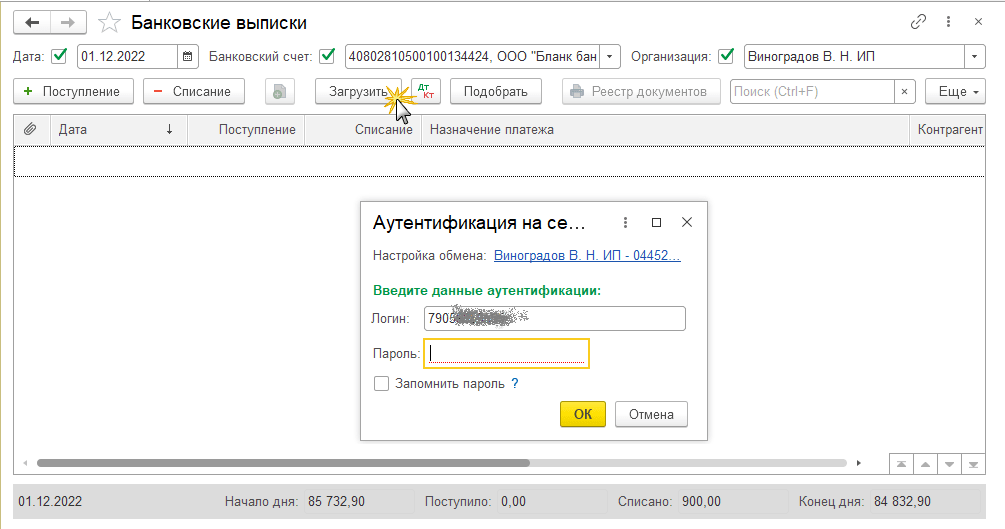The image size is (1005, 529).
Task: Click the Списание button in toolbar
Action: coord(194,92)
